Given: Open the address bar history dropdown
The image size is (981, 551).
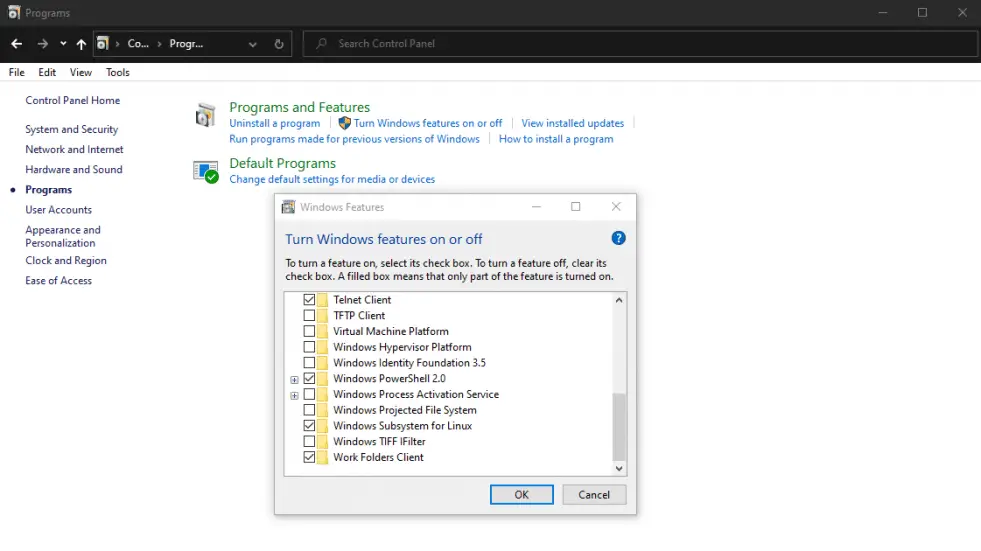Looking at the screenshot, I should pyautogui.click(x=253, y=44).
